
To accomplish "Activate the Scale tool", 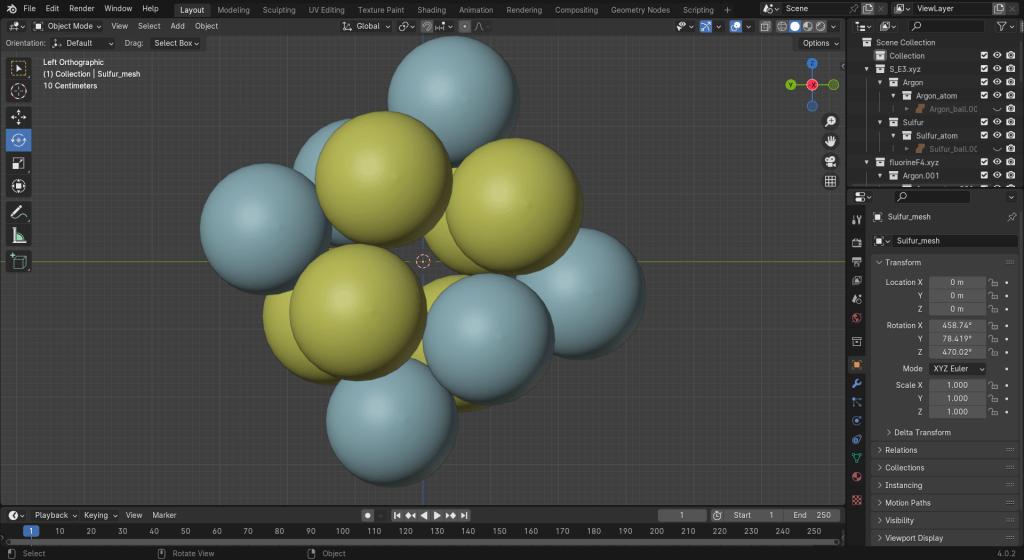I will (x=19, y=163).
